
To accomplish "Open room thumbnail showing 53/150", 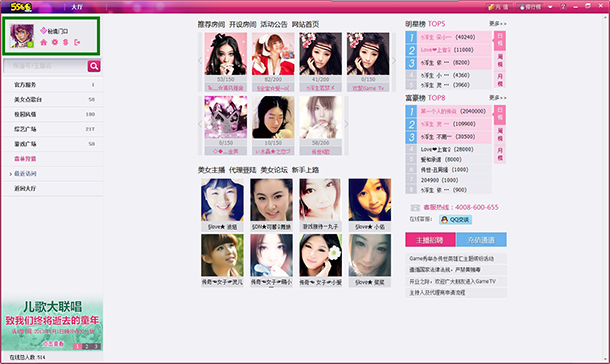I will pyautogui.click(x=226, y=54).
